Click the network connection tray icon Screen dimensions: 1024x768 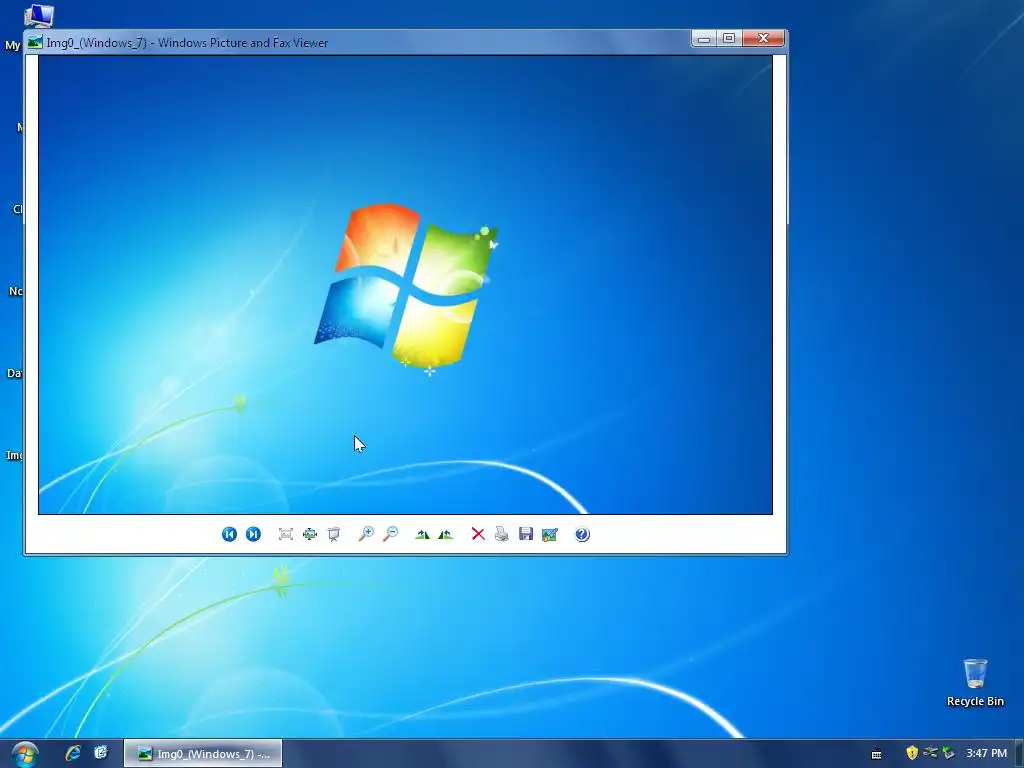coord(930,753)
